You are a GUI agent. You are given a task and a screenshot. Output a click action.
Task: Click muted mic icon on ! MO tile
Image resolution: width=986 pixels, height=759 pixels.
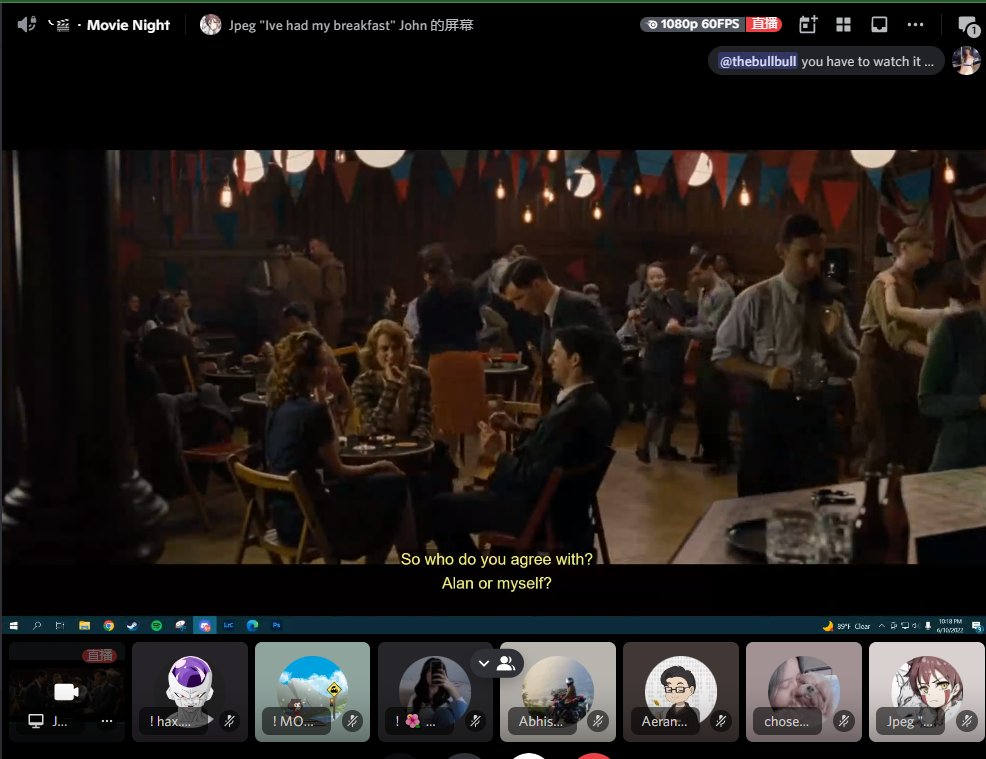pyautogui.click(x=352, y=721)
